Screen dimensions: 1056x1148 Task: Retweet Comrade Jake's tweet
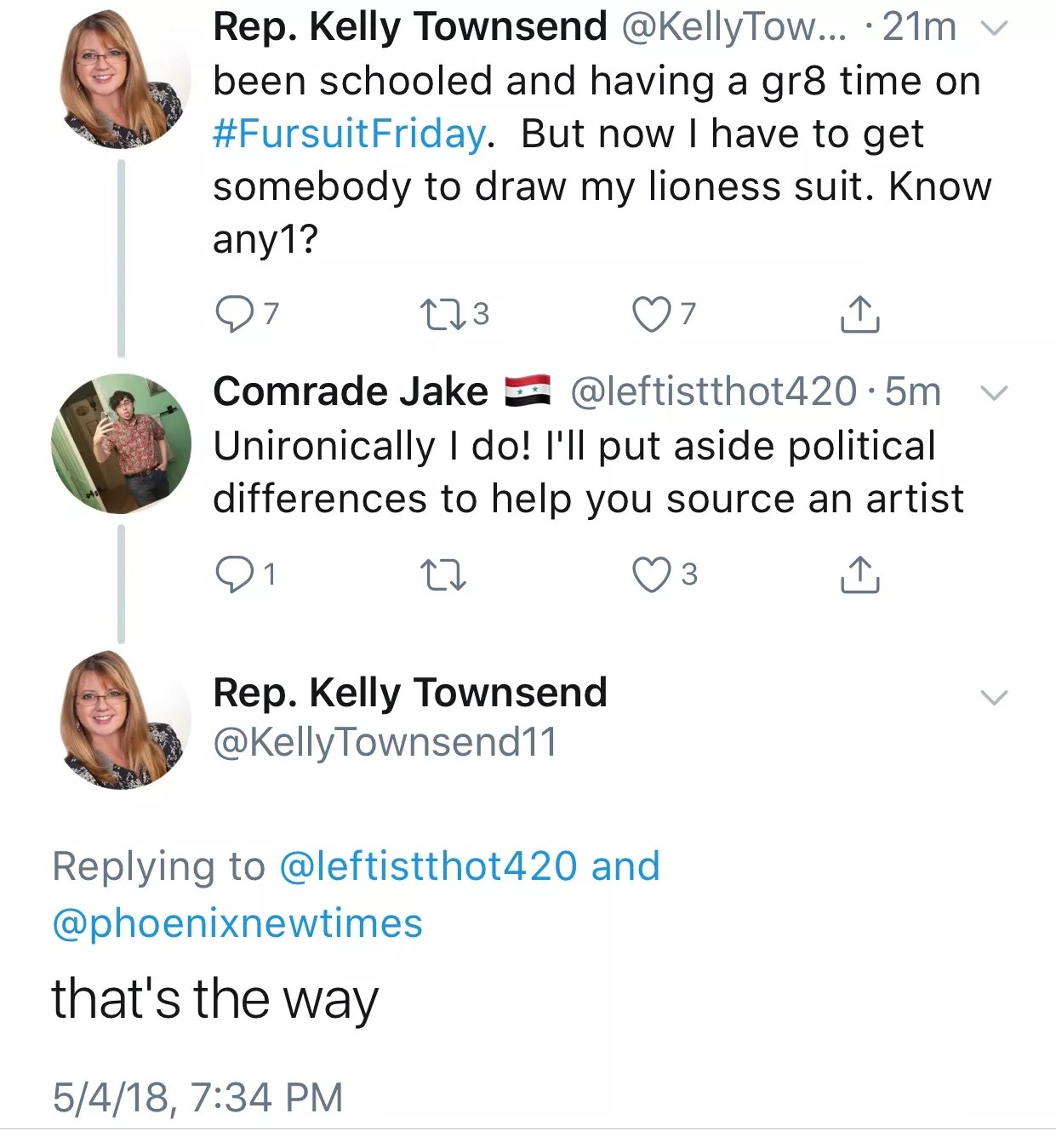coord(443,574)
